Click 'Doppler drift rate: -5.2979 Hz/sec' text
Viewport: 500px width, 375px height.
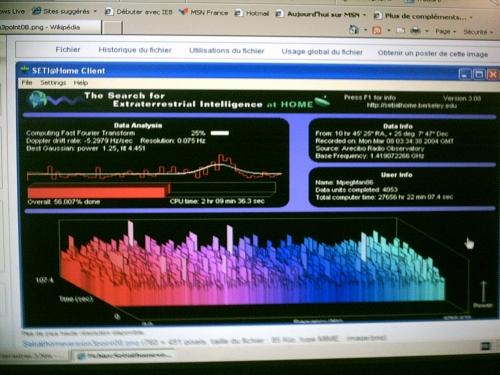click(x=79, y=141)
